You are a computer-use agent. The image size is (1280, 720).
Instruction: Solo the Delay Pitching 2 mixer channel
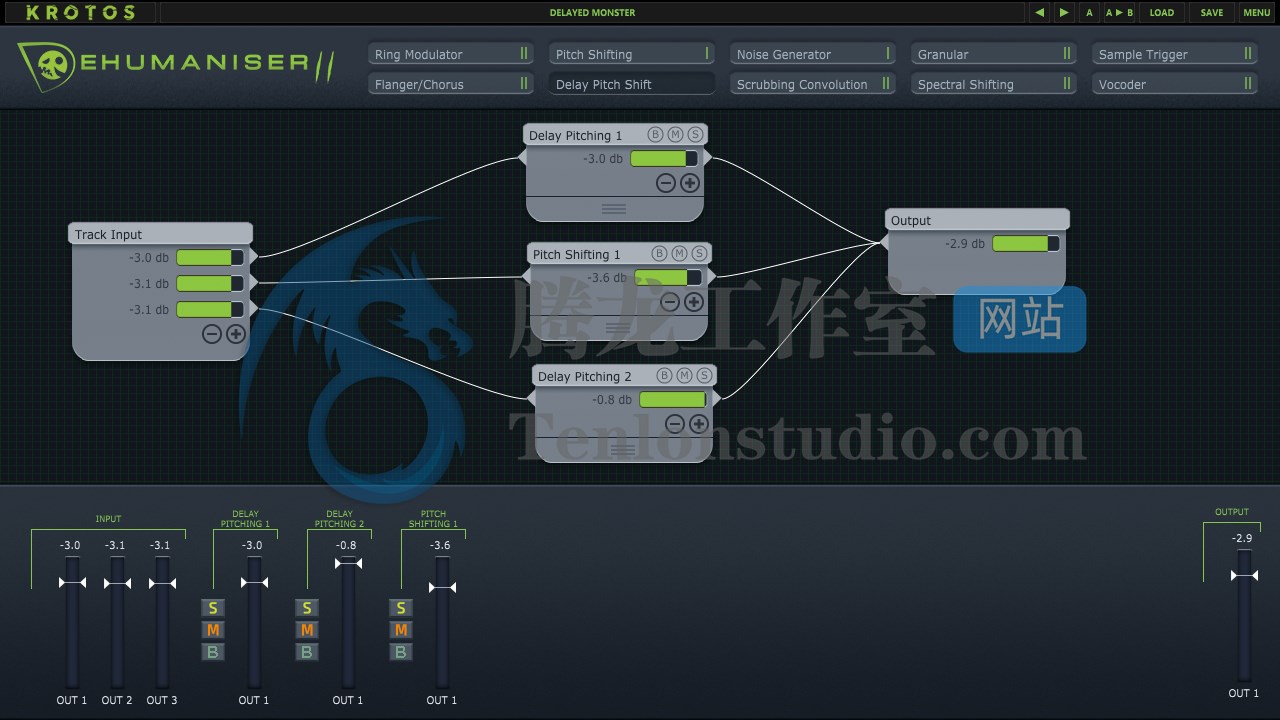point(307,608)
